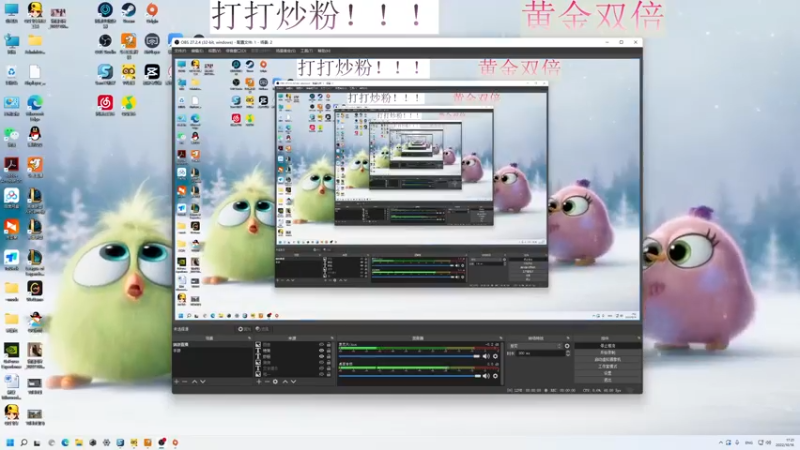Open Settings from Controls dock
The image size is (800, 450).
coord(608,373)
